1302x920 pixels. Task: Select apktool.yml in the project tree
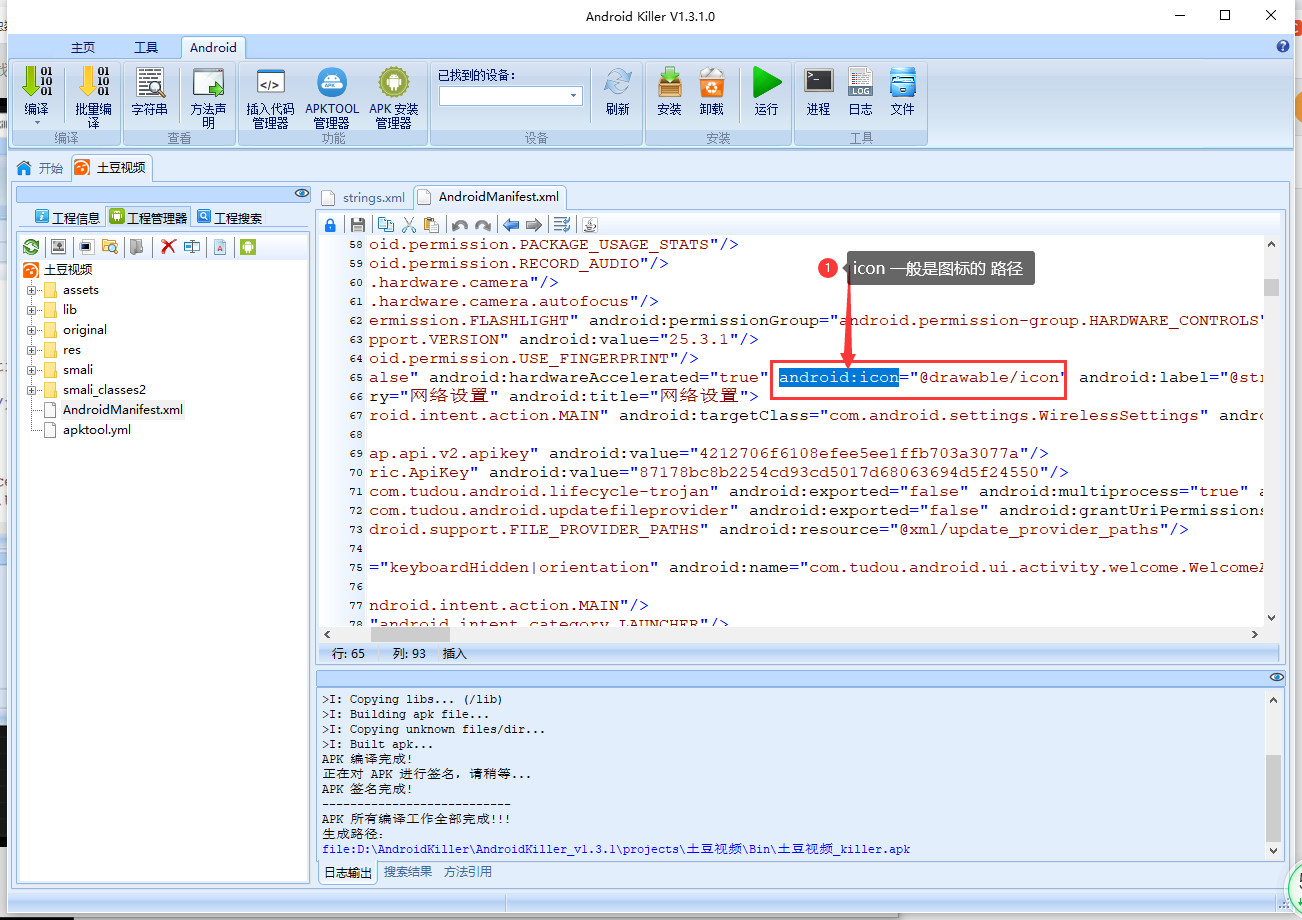[x=97, y=430]
